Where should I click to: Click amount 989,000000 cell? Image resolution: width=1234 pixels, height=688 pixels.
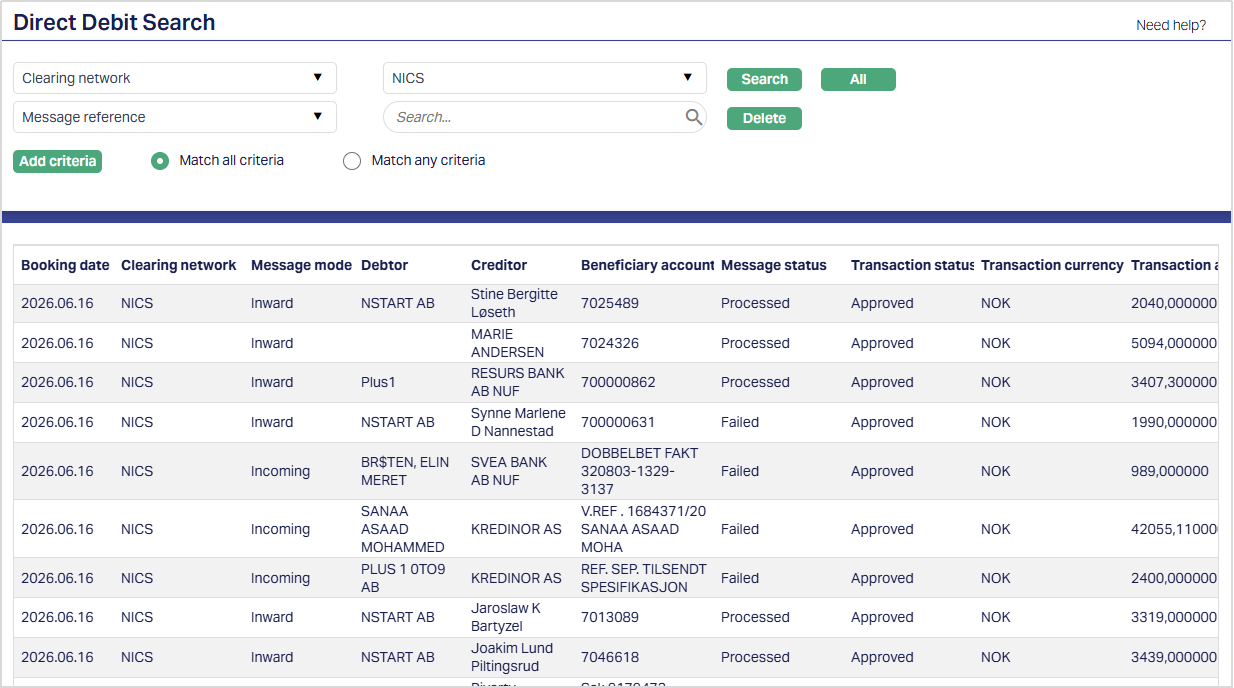click(1170, 471)
